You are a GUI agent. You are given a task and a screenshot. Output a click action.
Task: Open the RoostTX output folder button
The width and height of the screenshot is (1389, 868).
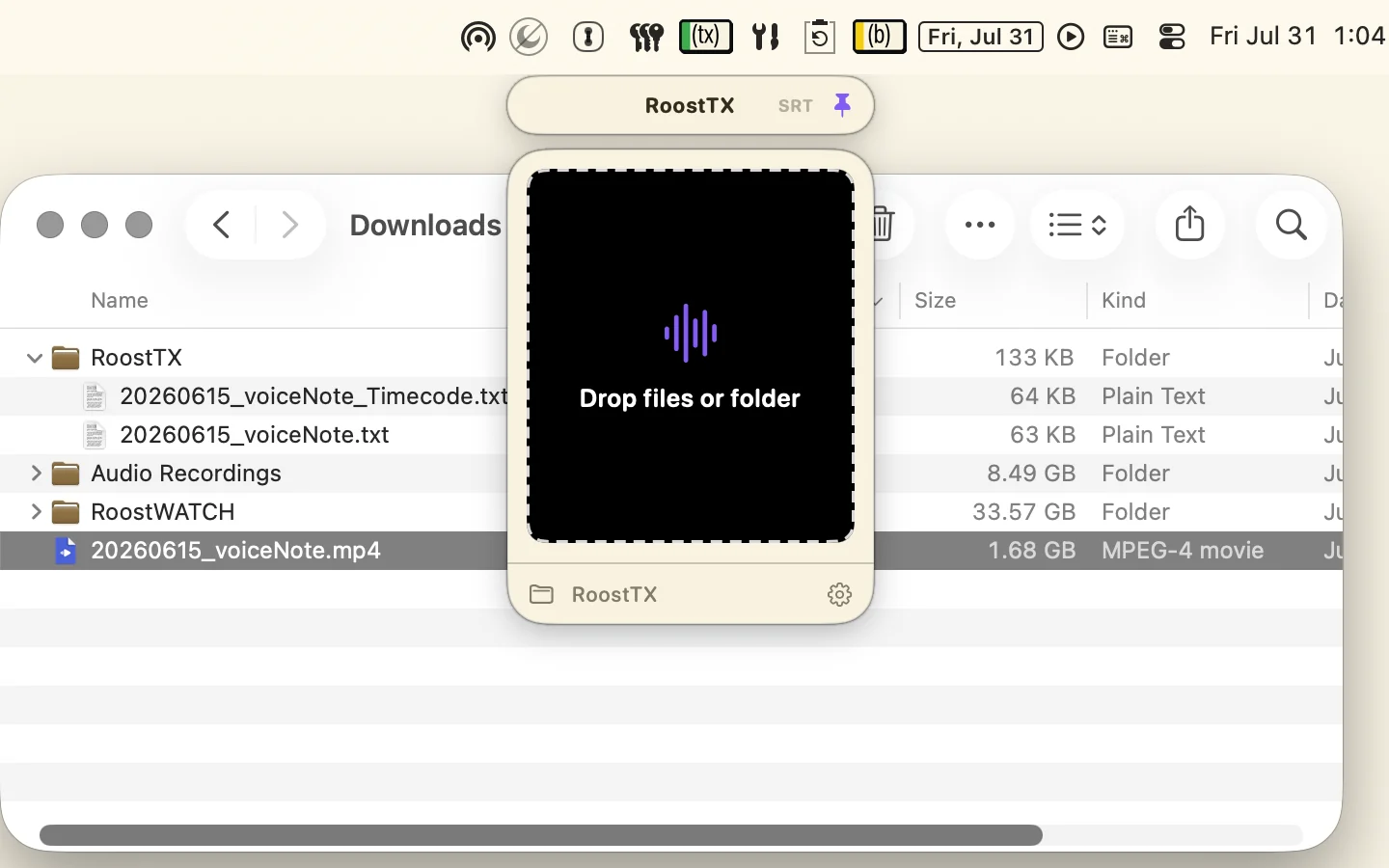[593, 594]
